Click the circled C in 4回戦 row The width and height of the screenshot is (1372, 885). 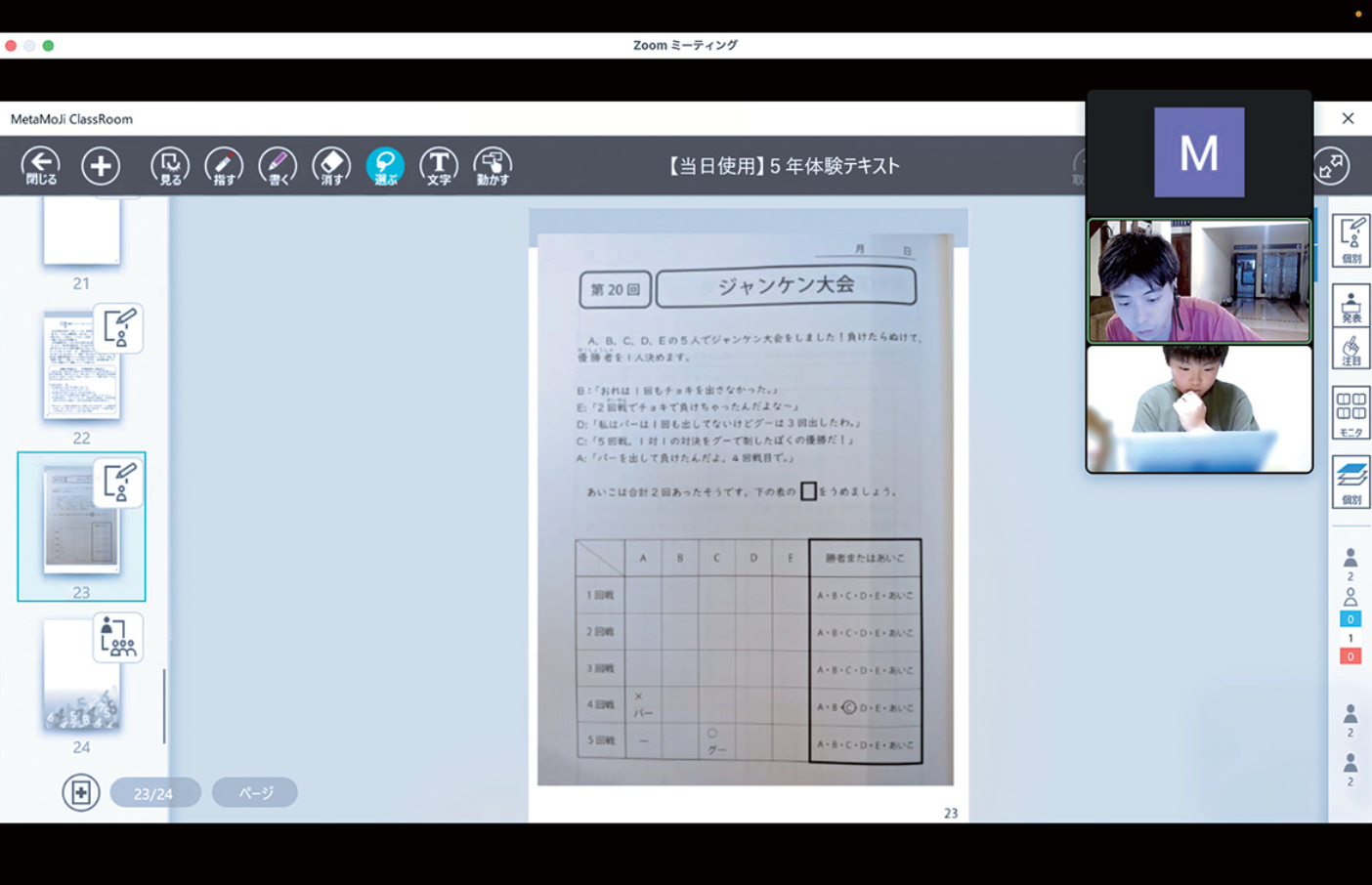pos(848,707)
